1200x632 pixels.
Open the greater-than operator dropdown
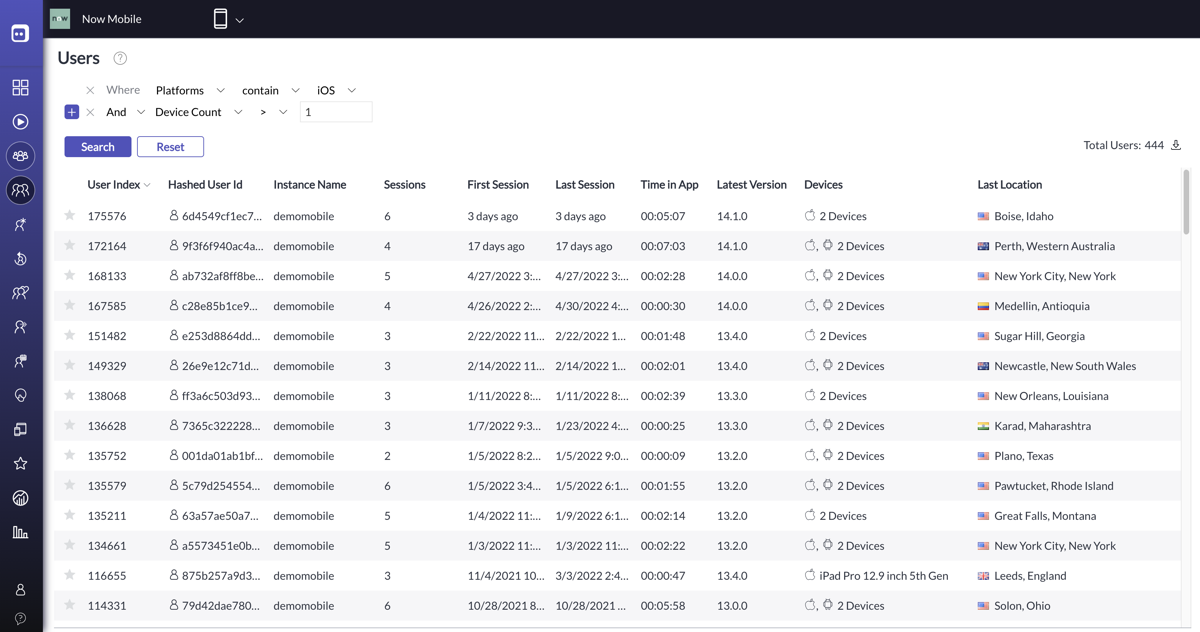pyautogui.click(x=273, y=112)
